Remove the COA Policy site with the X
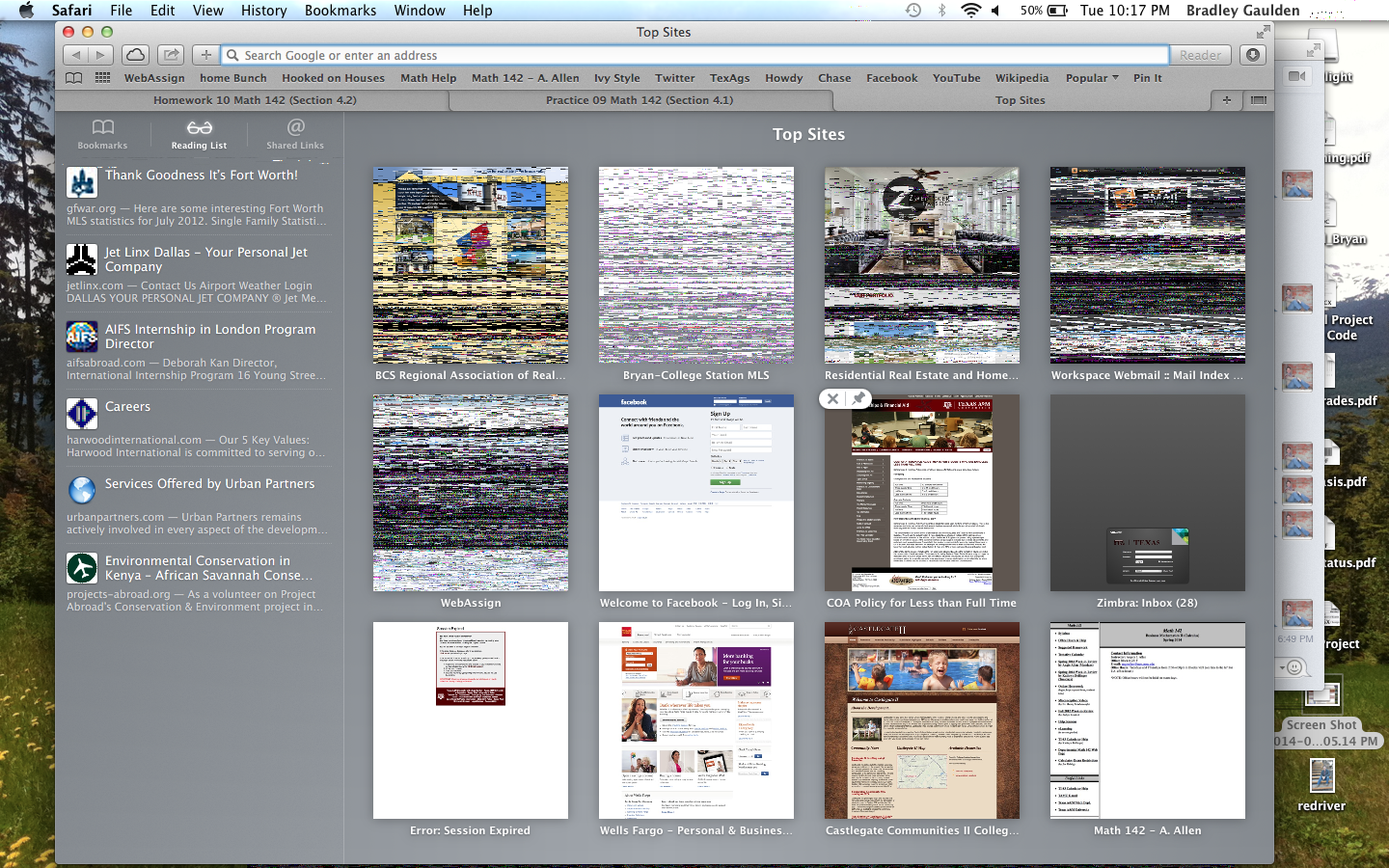The image size is (1389, 868). [x=832, y=398]
